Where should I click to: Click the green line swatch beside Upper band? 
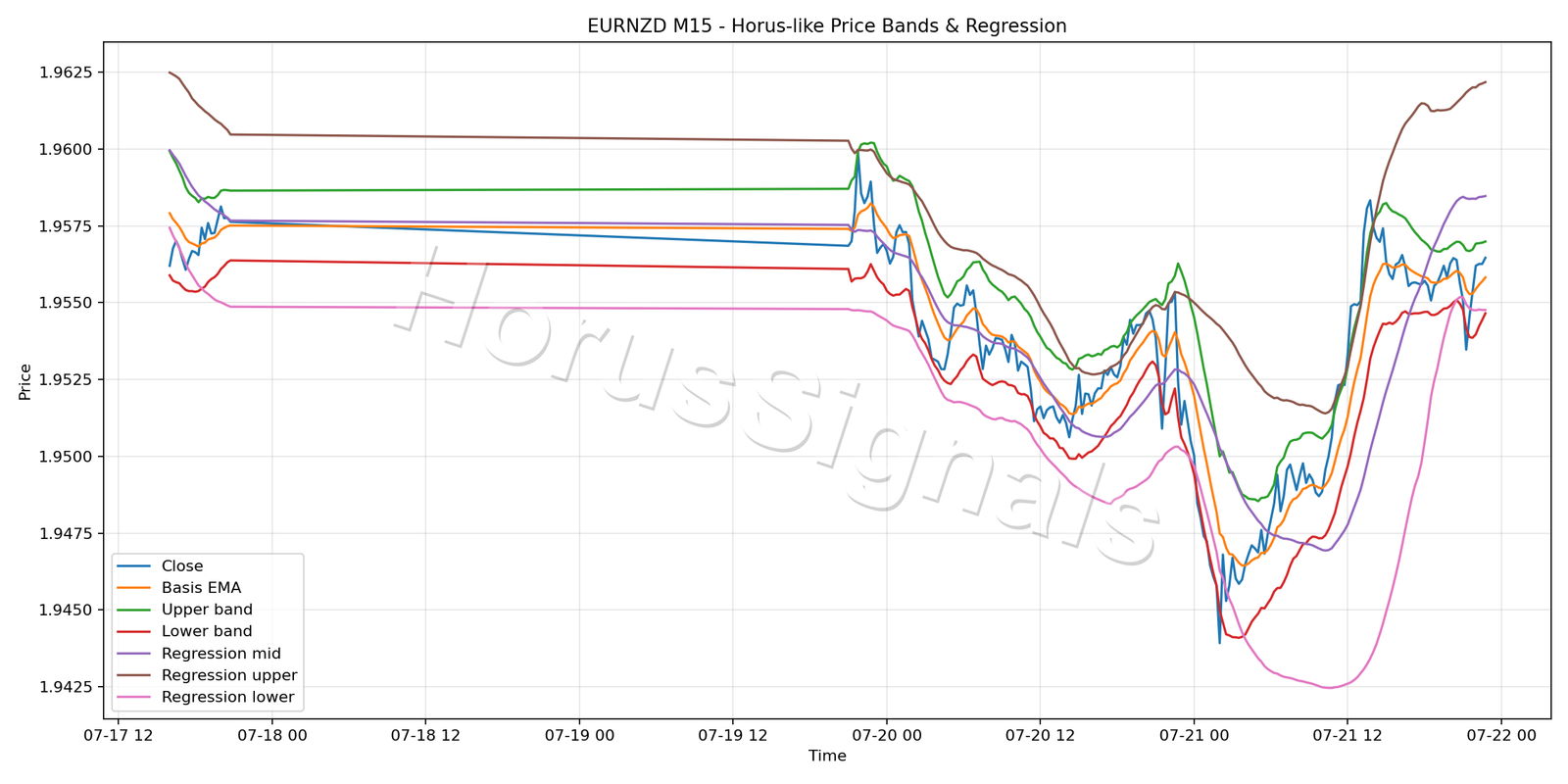coord(133,610)
